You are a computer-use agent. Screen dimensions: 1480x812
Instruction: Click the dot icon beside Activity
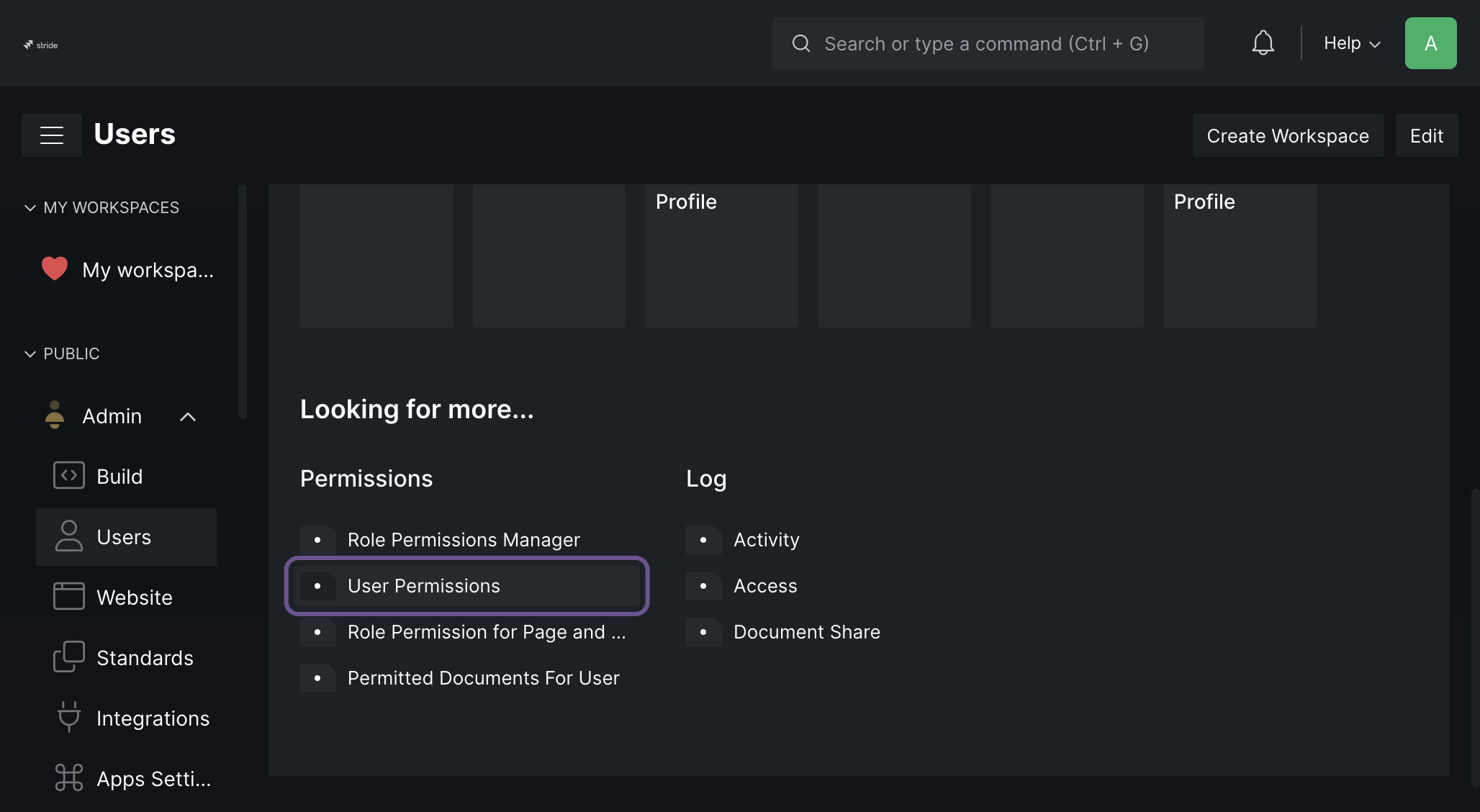[x=703, y=540]
